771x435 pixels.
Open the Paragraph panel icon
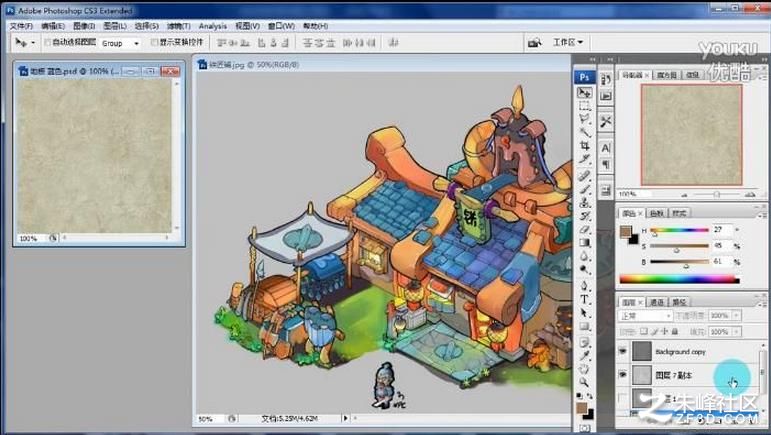606,164
